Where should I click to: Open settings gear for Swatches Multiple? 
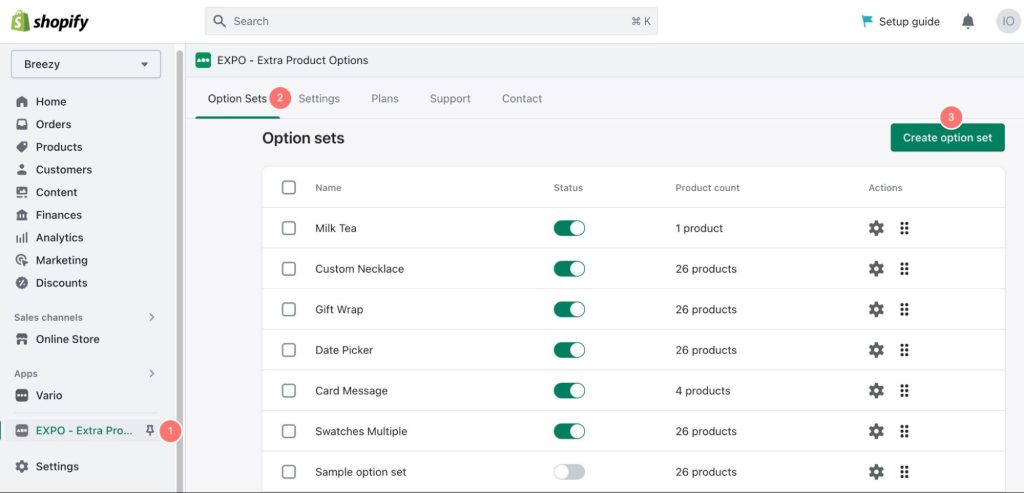(x=876, y=431)
